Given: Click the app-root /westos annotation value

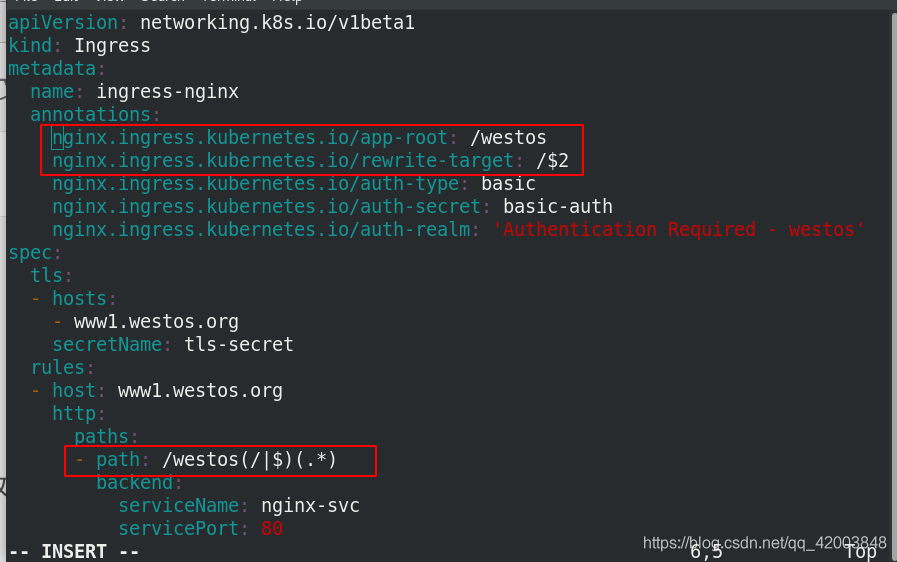Looking at the screenshot, I should click(508, 137).
